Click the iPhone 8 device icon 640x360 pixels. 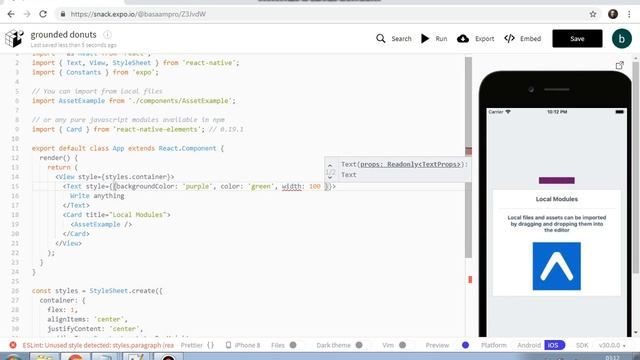pyautogui.click(x=228, y=345)
